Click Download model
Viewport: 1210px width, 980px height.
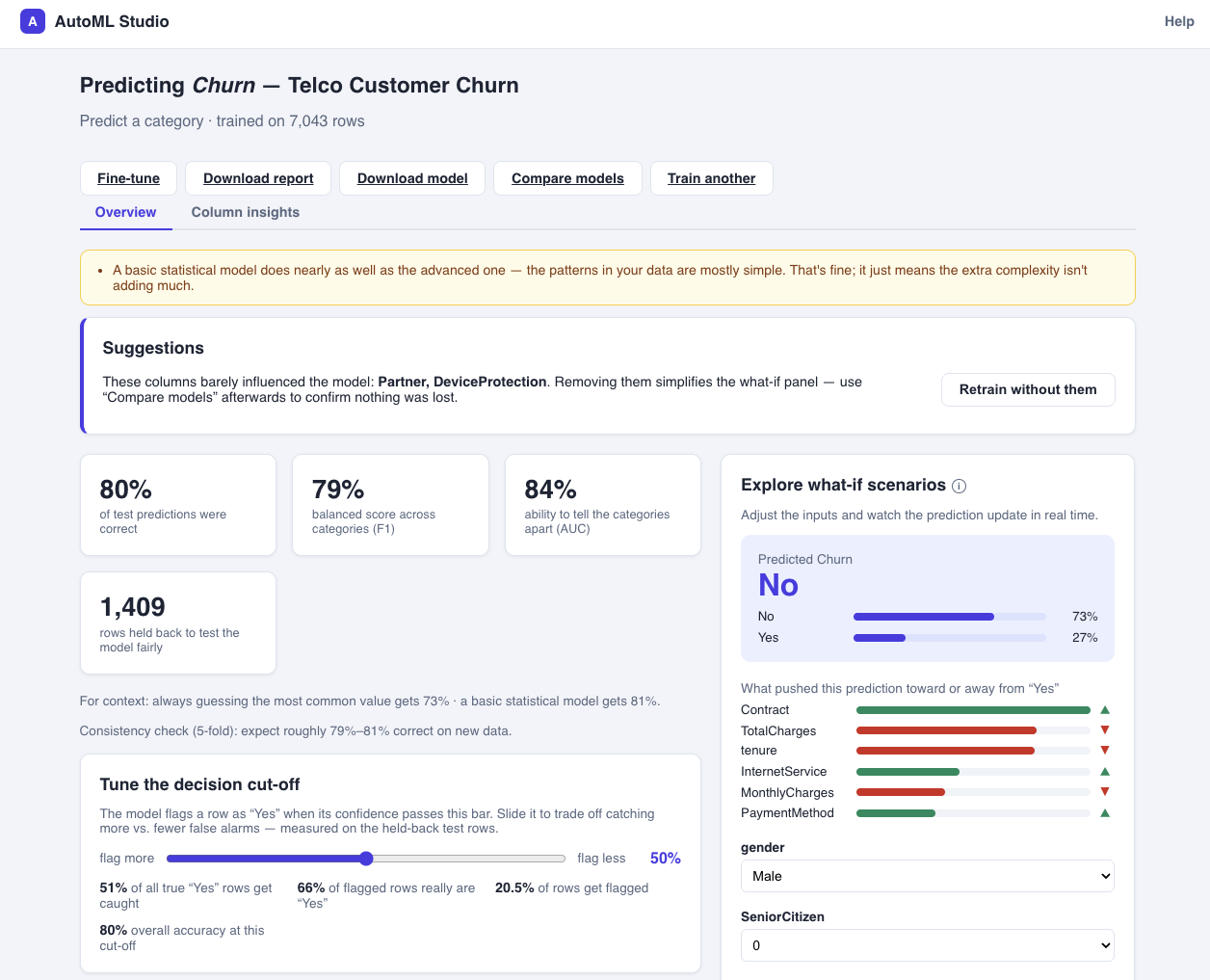pyautogui.click(x=412, y=178)
